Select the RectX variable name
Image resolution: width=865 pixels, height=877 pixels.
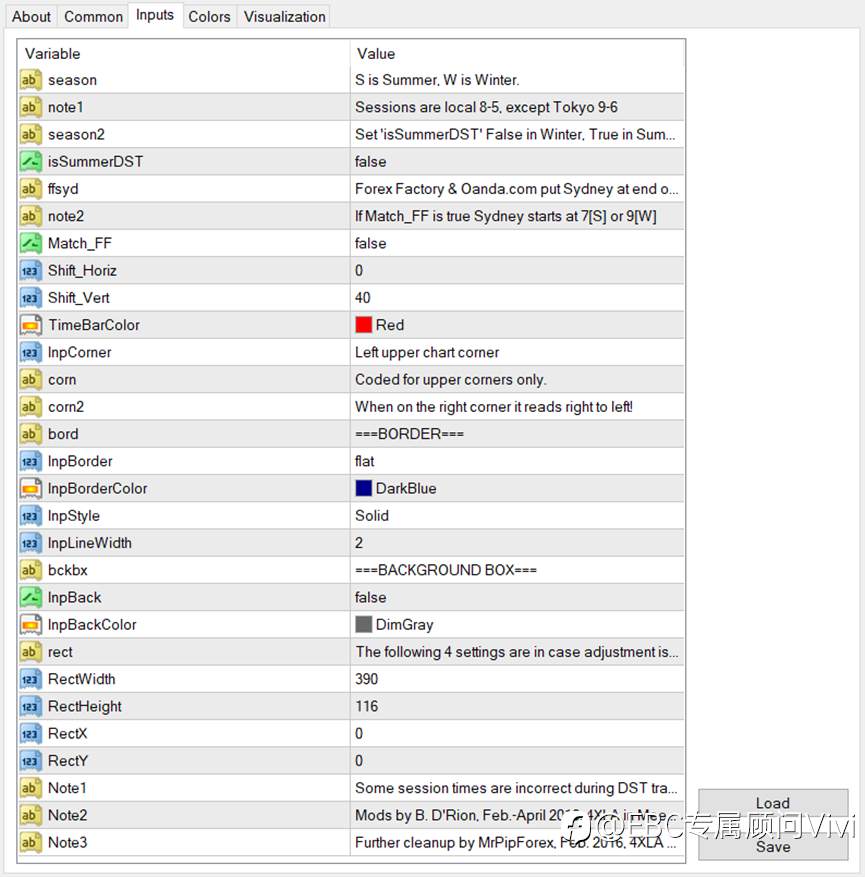click(x=68, y=734)
